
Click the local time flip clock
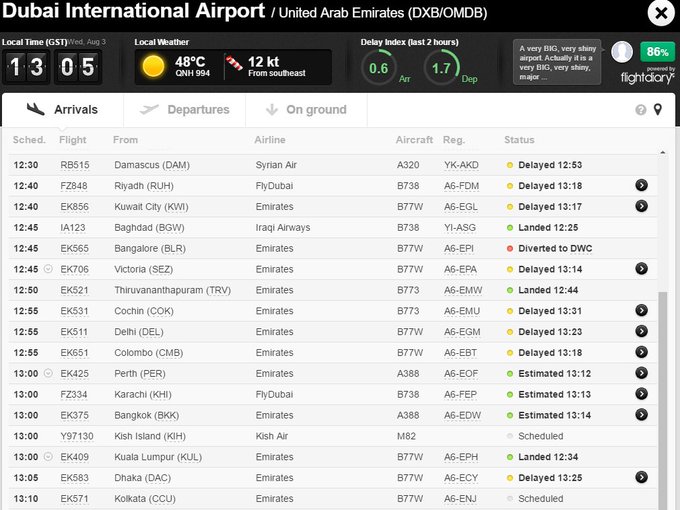pyautogui.click(x=52, y=67)
